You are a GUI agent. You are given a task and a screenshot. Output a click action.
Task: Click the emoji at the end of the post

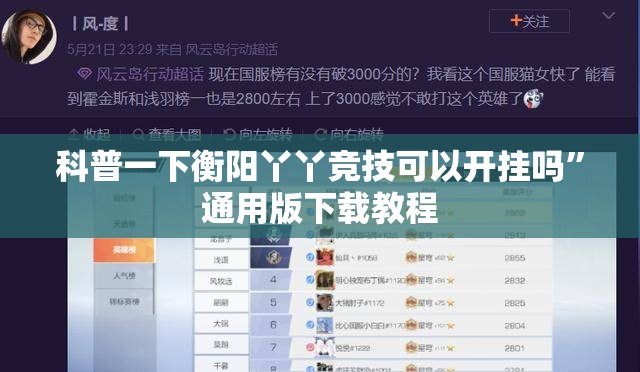[533, 98]
